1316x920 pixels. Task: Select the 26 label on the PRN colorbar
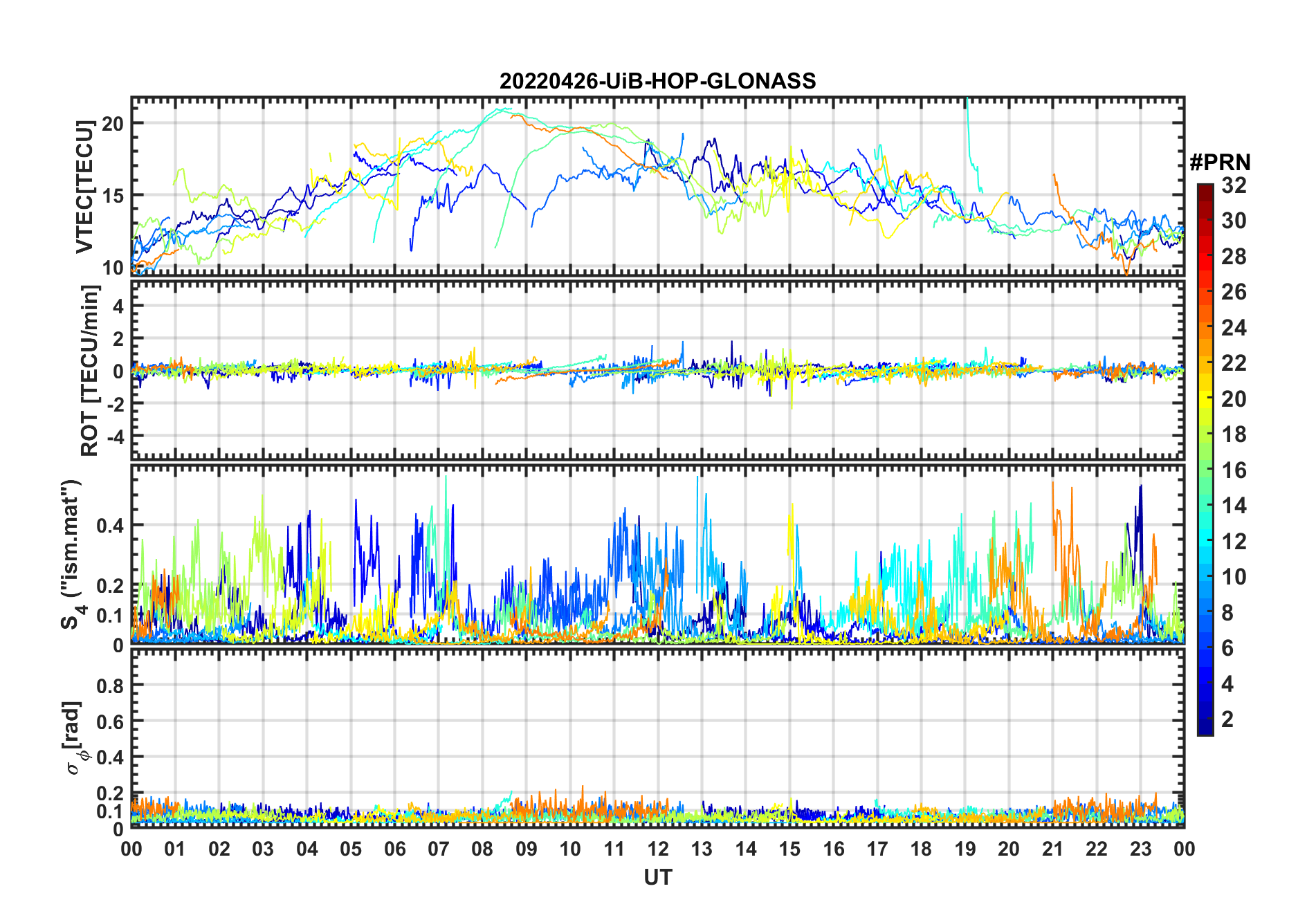[x=1234, y=292]
